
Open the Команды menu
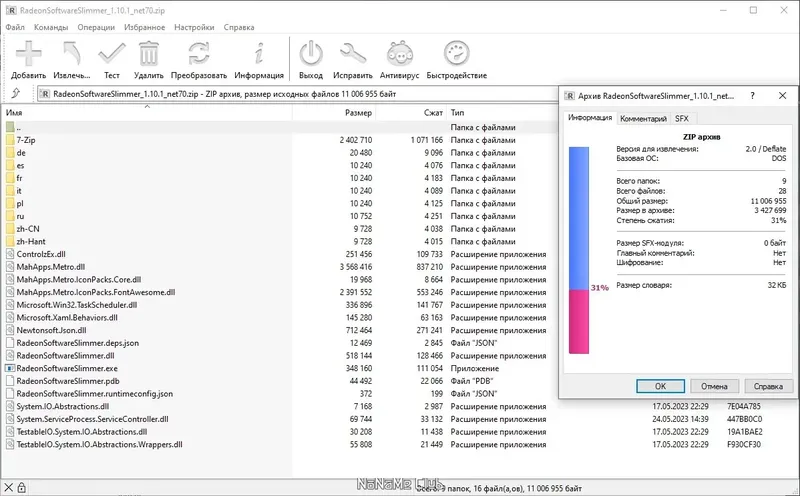click(51, 27)
